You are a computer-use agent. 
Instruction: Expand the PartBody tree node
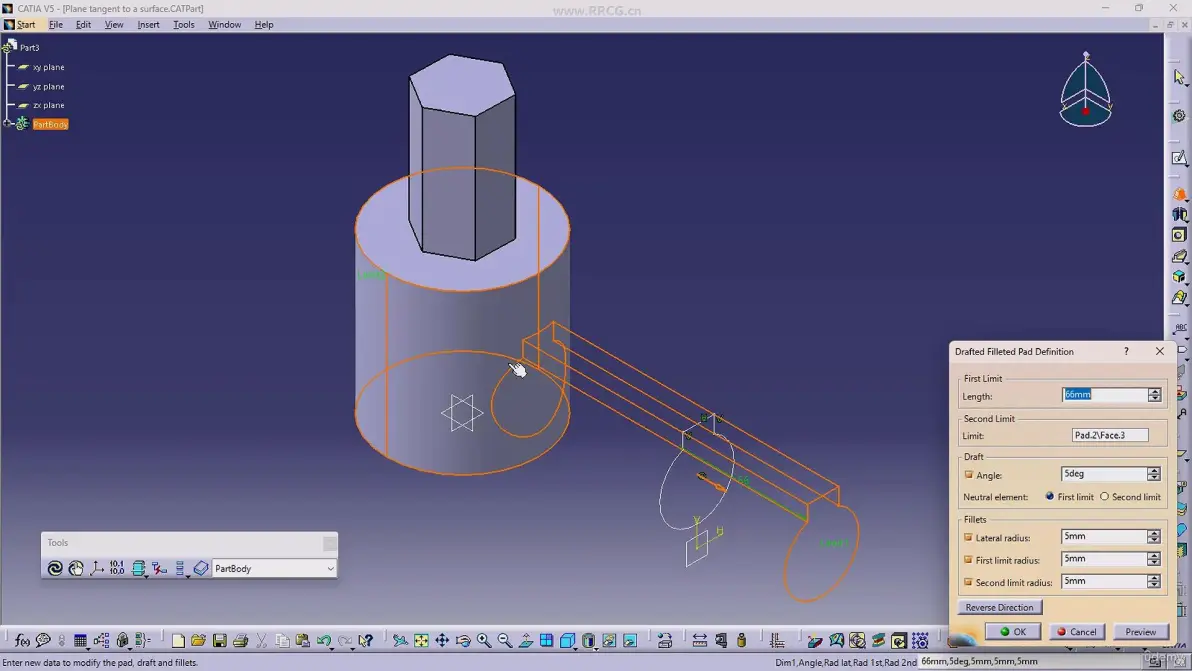click(x=7, y=123)
